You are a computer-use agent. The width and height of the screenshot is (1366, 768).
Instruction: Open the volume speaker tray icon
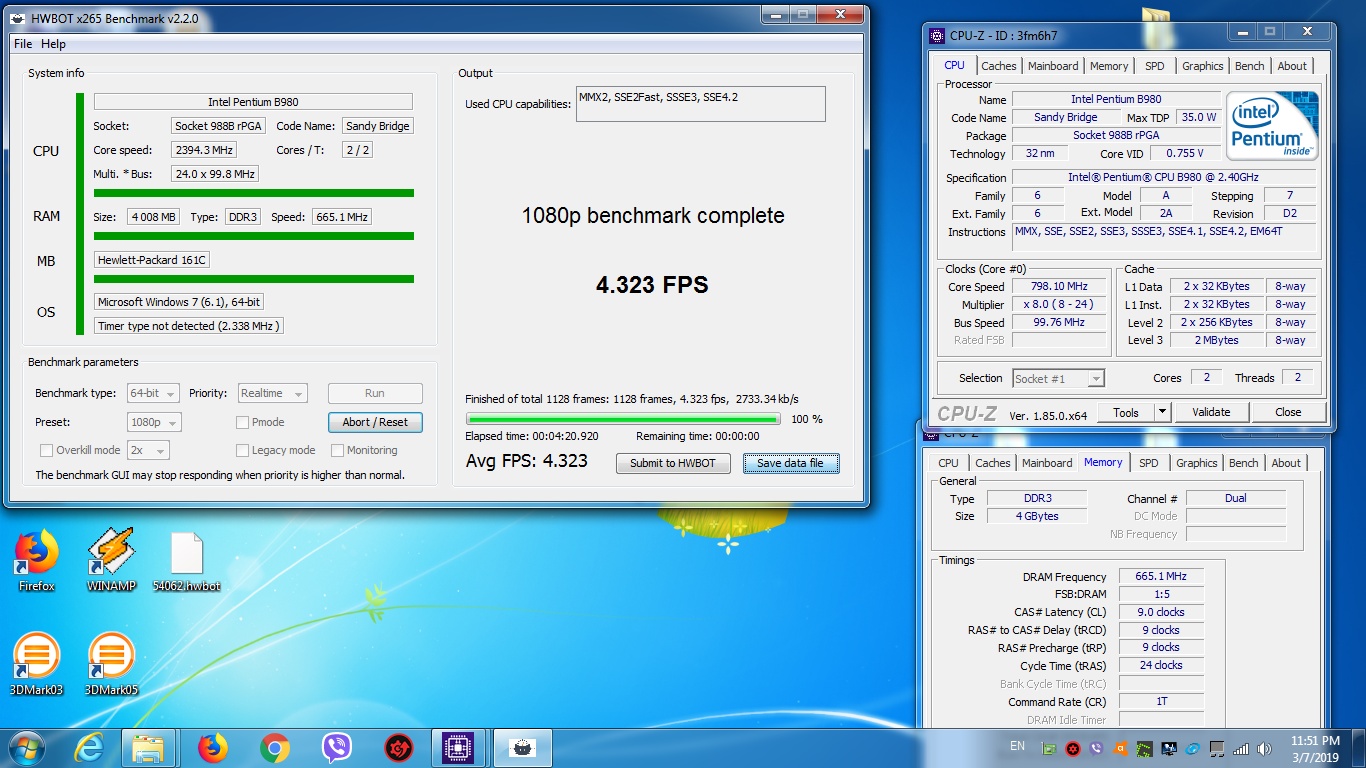tap(1265, 748)
